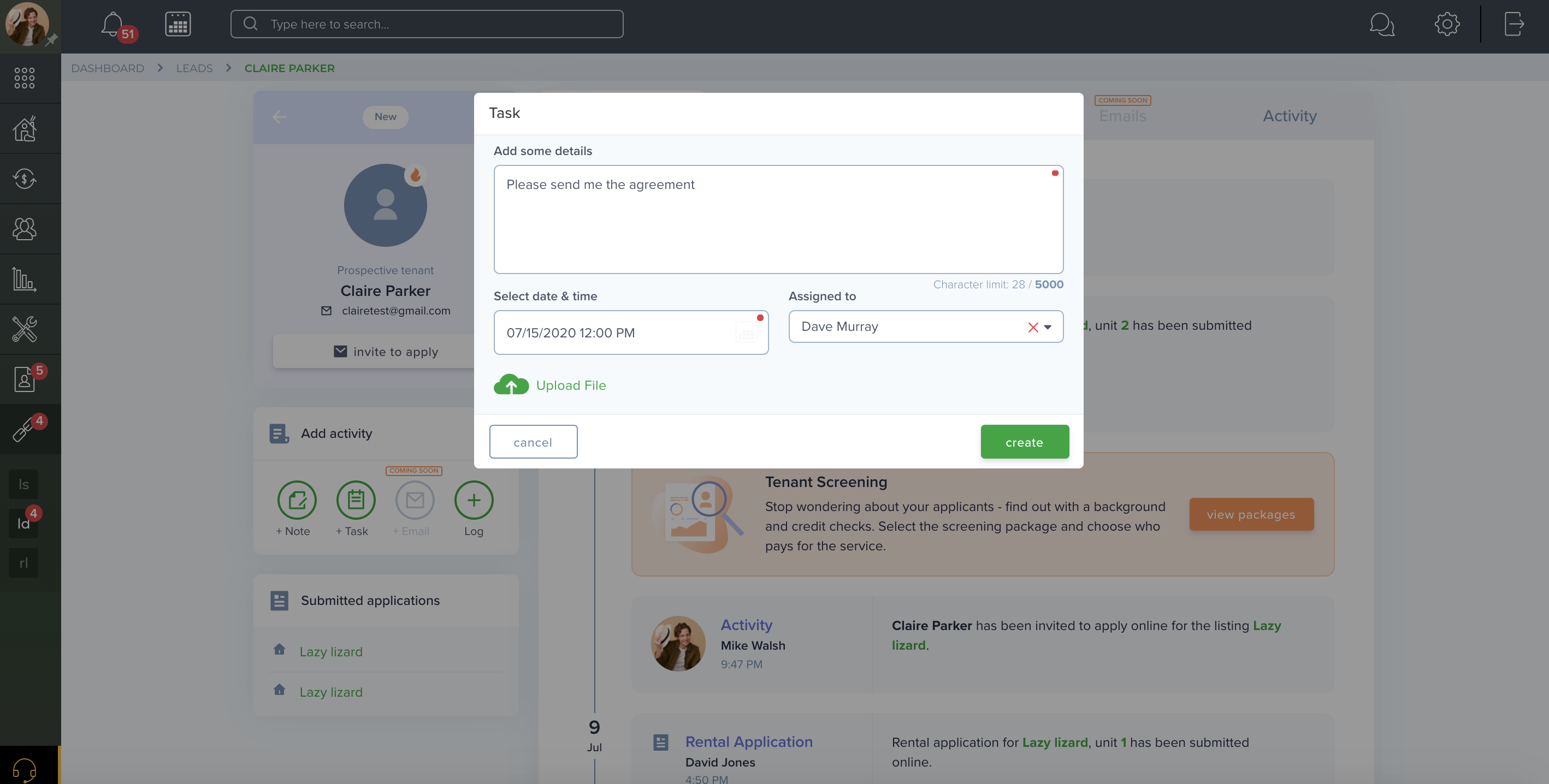Click the + Note activity icon

point(297,500)
